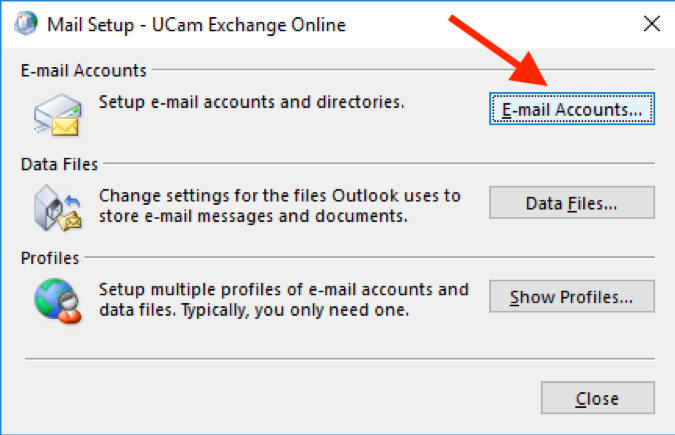Select the Data Files section heading
This screenshot has width=675, height=435.
coord(59,164)
